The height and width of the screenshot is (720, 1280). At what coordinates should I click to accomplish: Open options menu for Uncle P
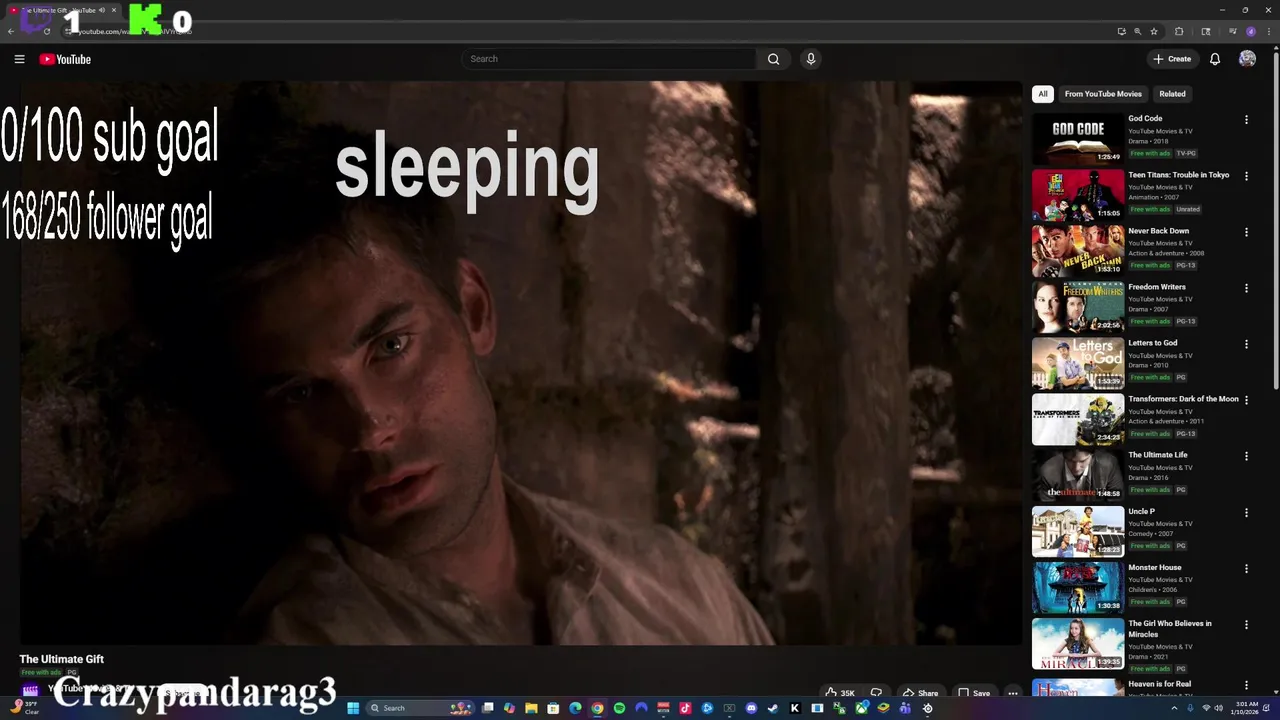tap(1246, 513)
